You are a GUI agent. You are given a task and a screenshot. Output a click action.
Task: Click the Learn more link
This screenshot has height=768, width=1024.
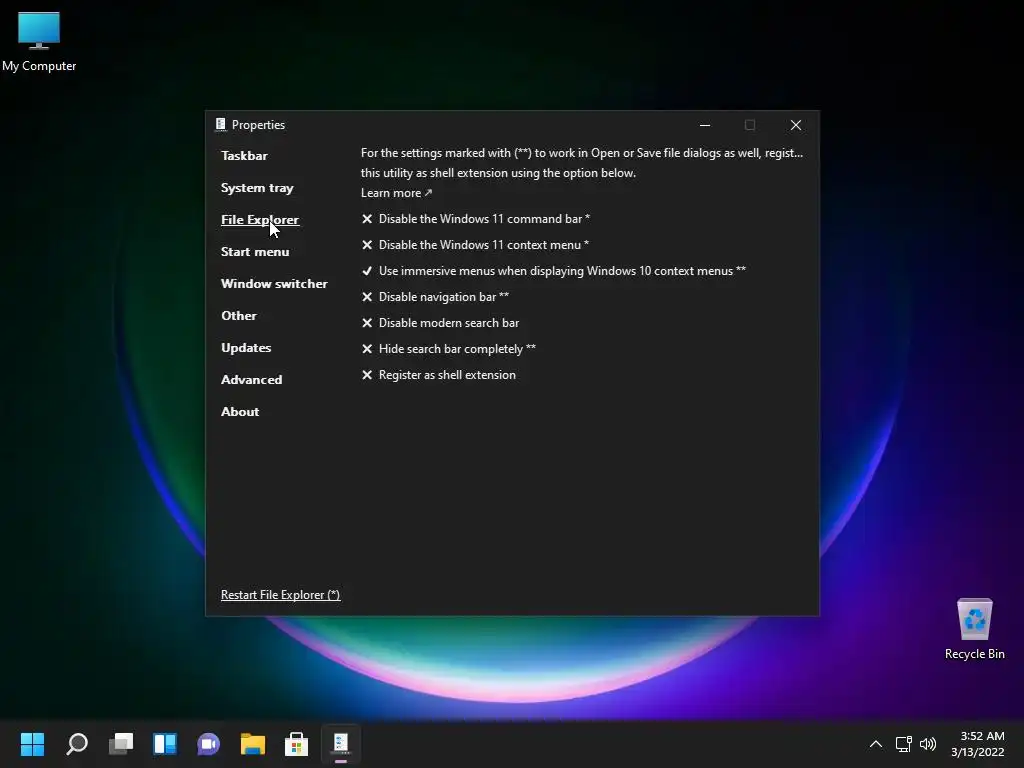(x=396, y=193)
